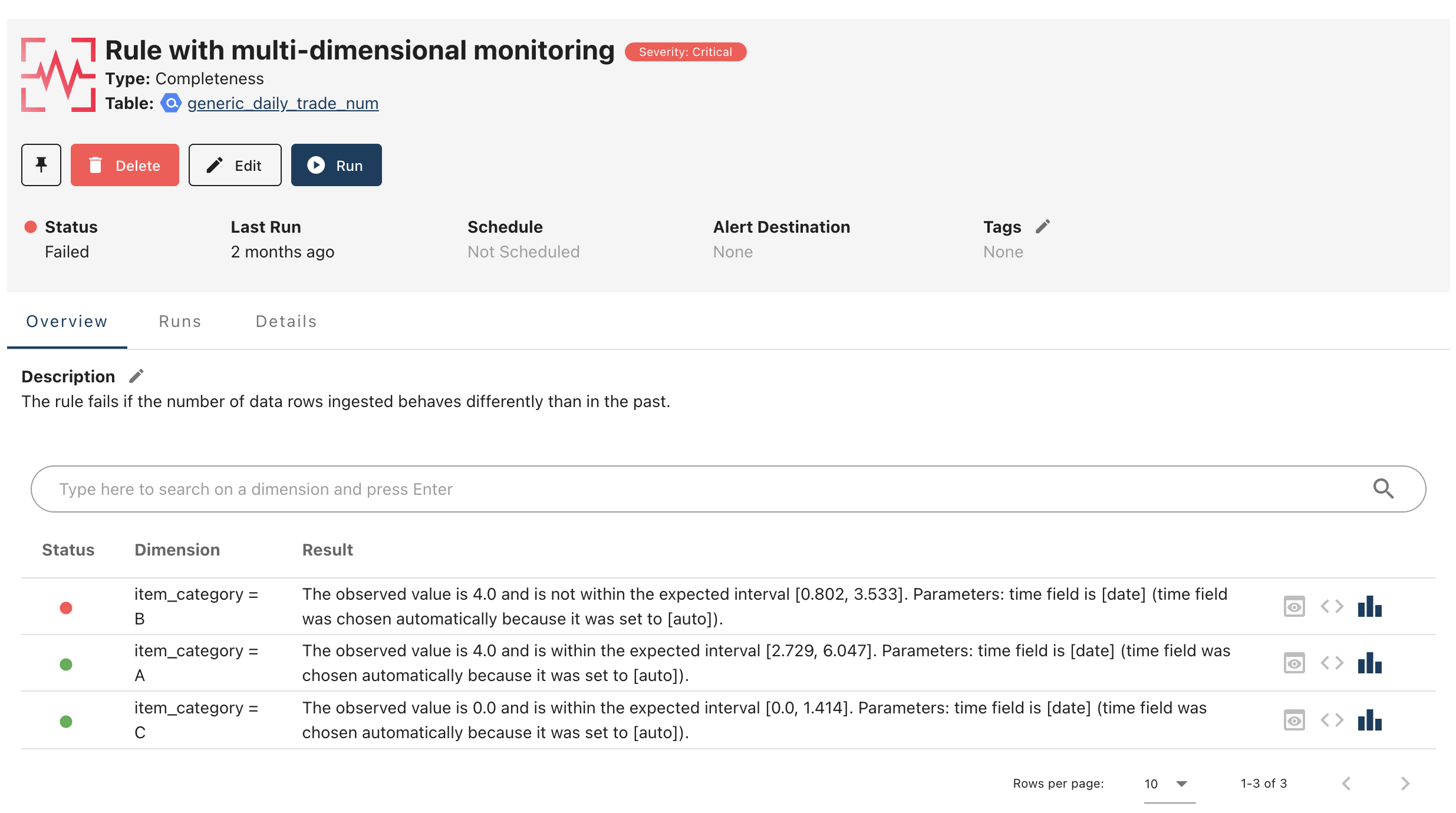Switch to the Runs tab
This screenshot has height=813, width=1456.
[180, 322]
